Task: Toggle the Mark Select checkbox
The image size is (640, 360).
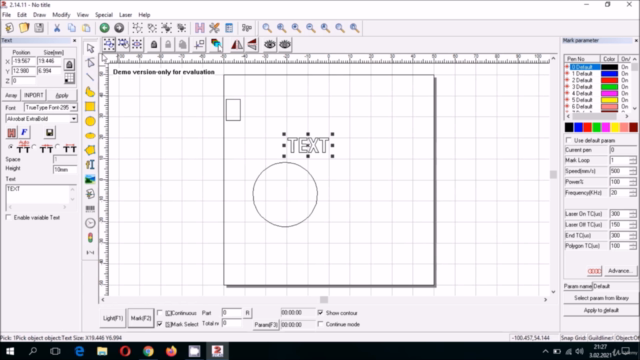Action: click(x=160, y=324)
